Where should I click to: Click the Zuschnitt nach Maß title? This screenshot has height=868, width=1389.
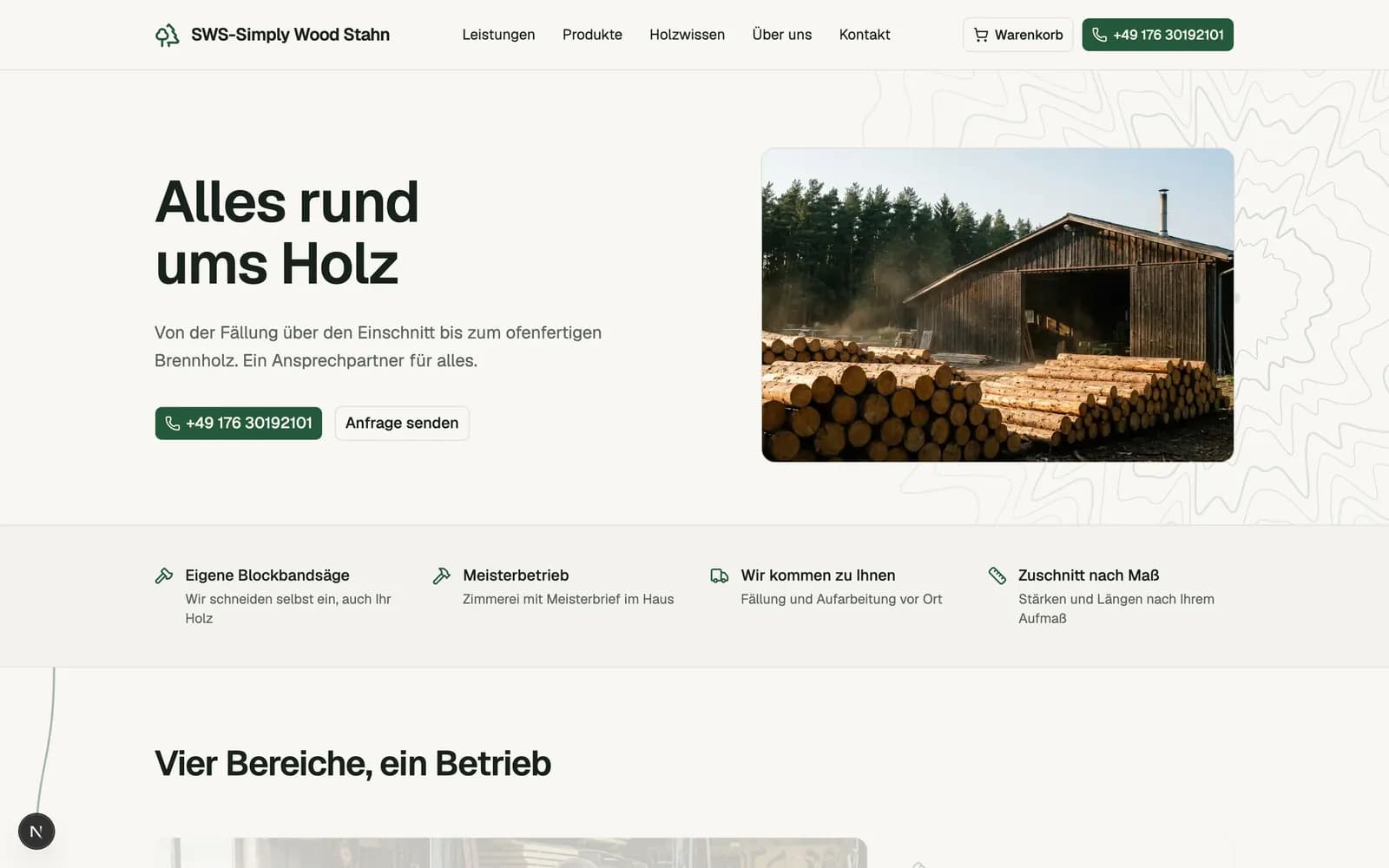click(x=1089, y=575)
